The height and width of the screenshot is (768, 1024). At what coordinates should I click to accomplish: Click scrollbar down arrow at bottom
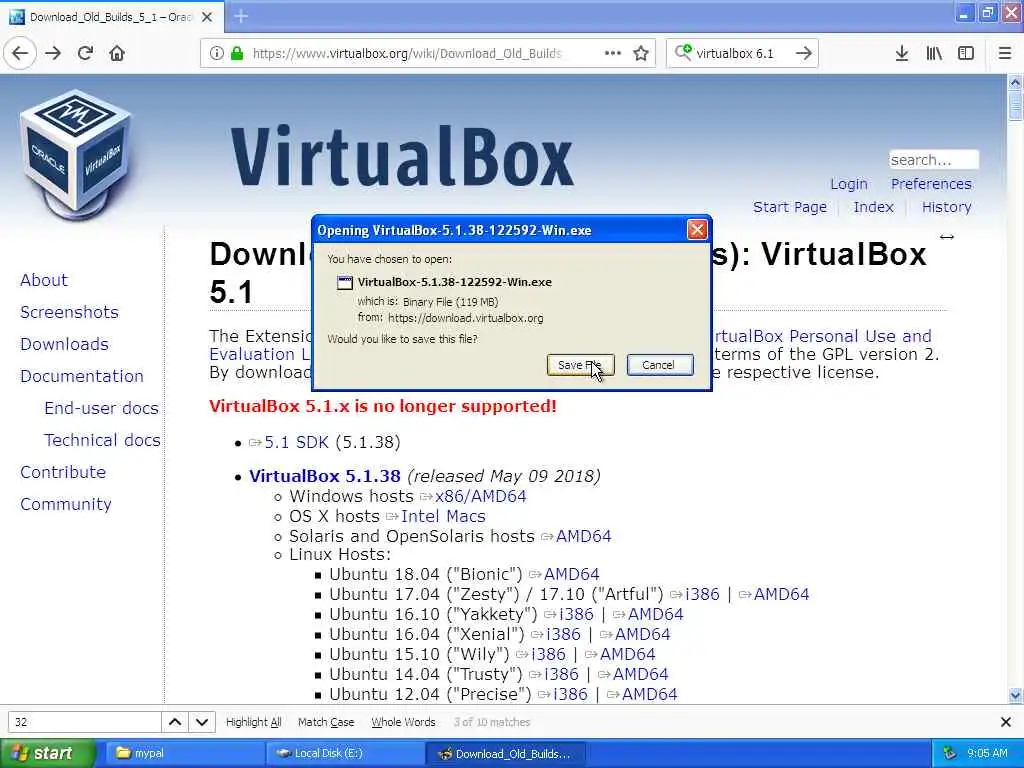click(x=1015, y=696)
